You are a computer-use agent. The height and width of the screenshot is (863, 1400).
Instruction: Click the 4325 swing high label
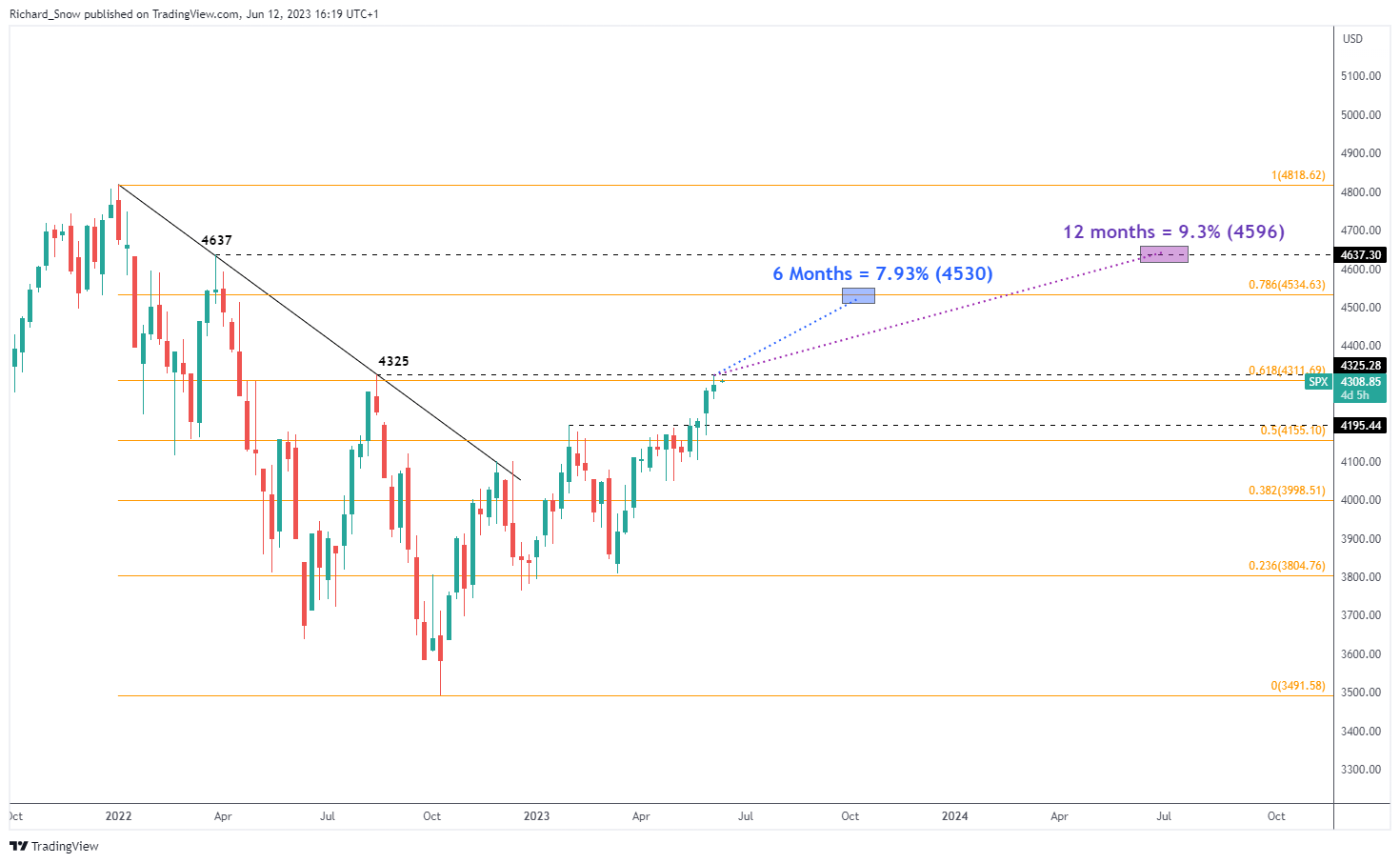[x=393, y=361]
